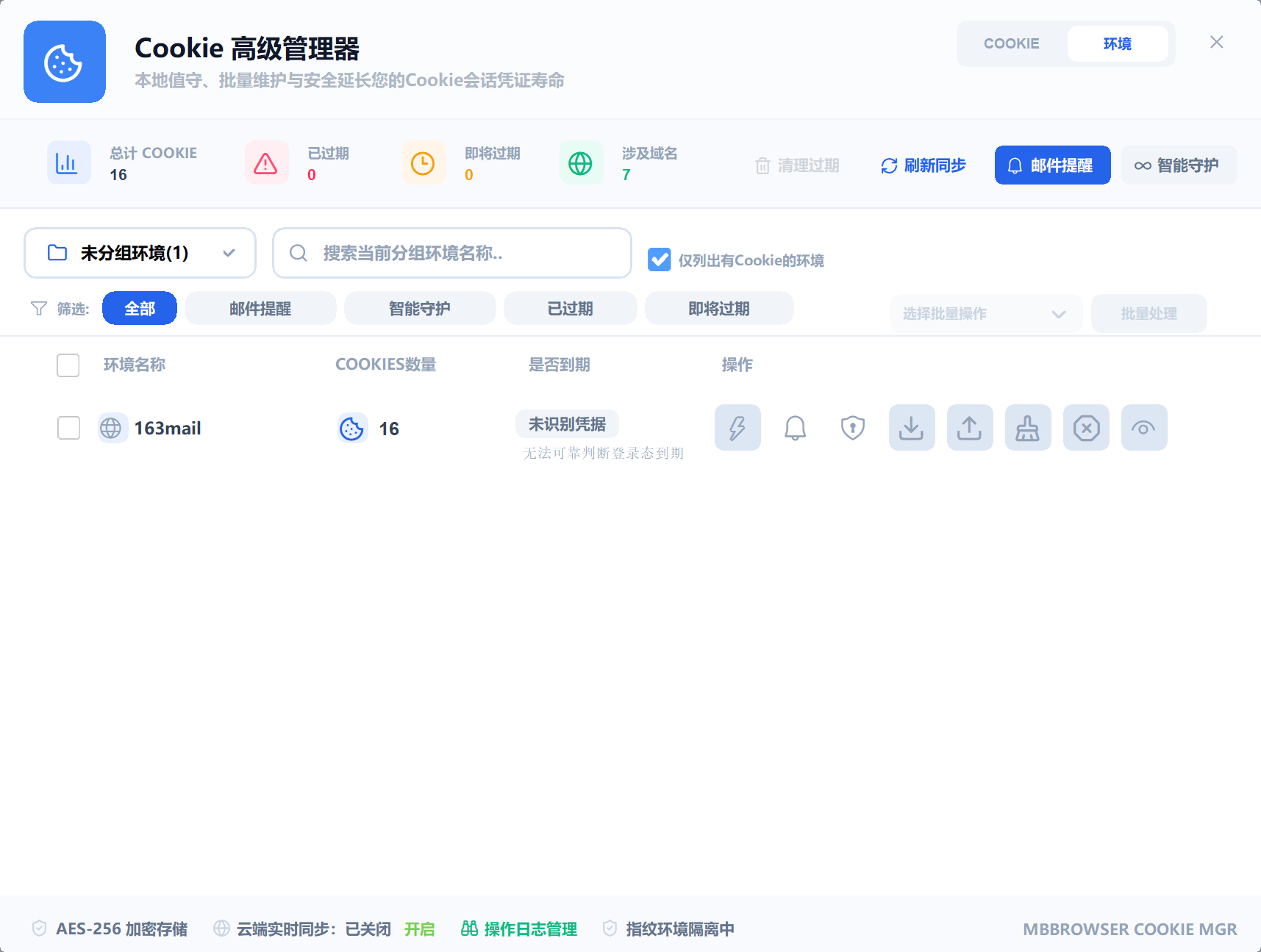Click the 指纹环境隔离中 status text

(680, 928)
